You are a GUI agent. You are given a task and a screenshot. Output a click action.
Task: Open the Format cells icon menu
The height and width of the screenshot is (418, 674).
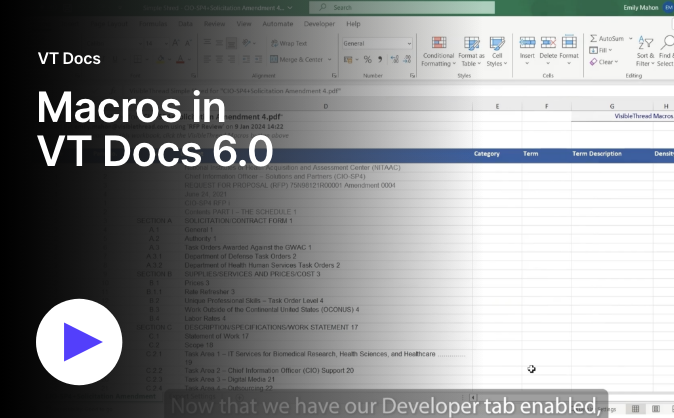tap(569, 48)
